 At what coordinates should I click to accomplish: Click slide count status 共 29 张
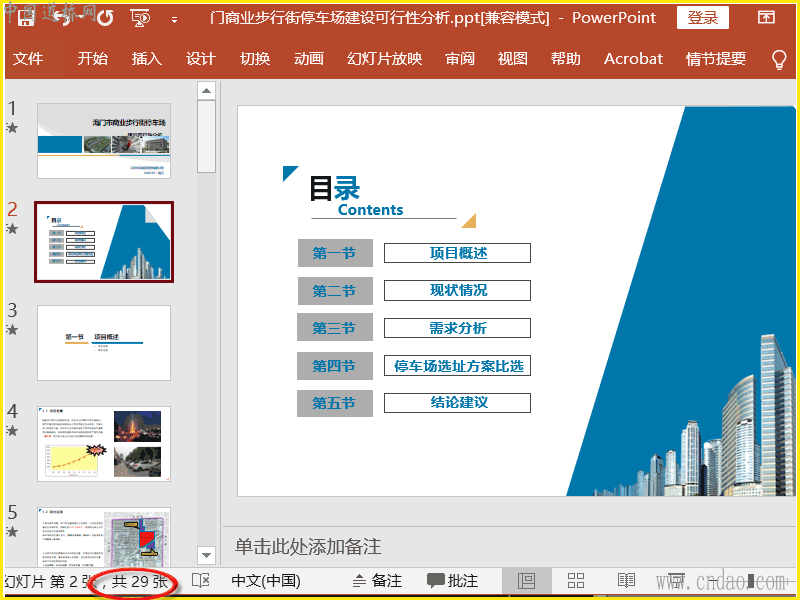[140, 581]
